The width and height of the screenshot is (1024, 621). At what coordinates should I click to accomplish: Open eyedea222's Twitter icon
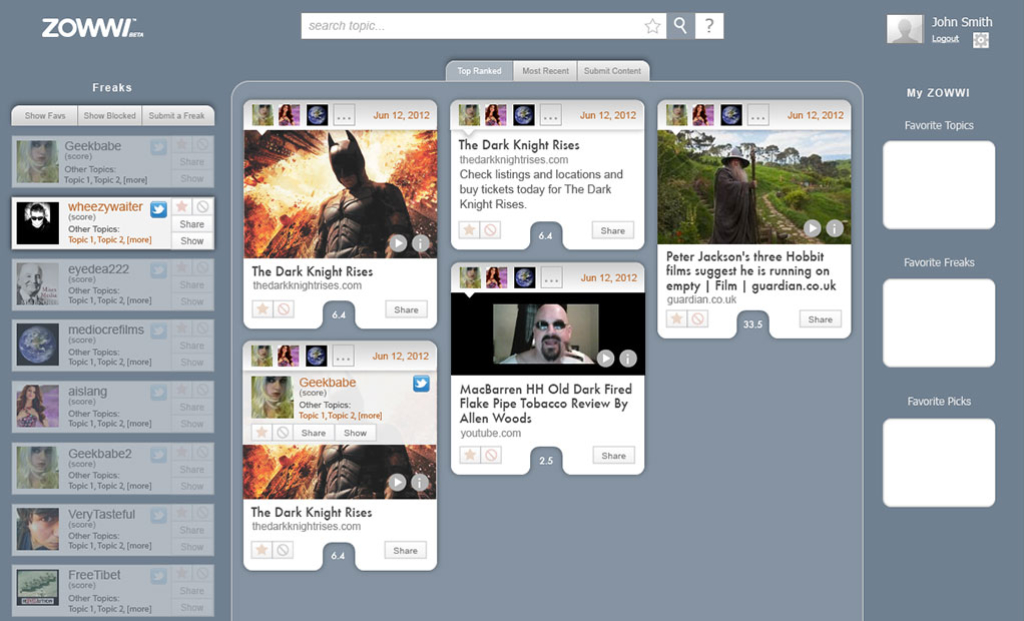pyautogui.click(x=159, y=270)
